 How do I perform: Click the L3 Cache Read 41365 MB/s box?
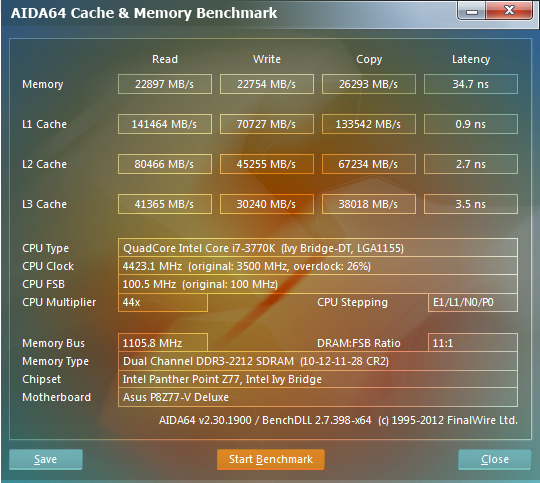coord(165,204)
